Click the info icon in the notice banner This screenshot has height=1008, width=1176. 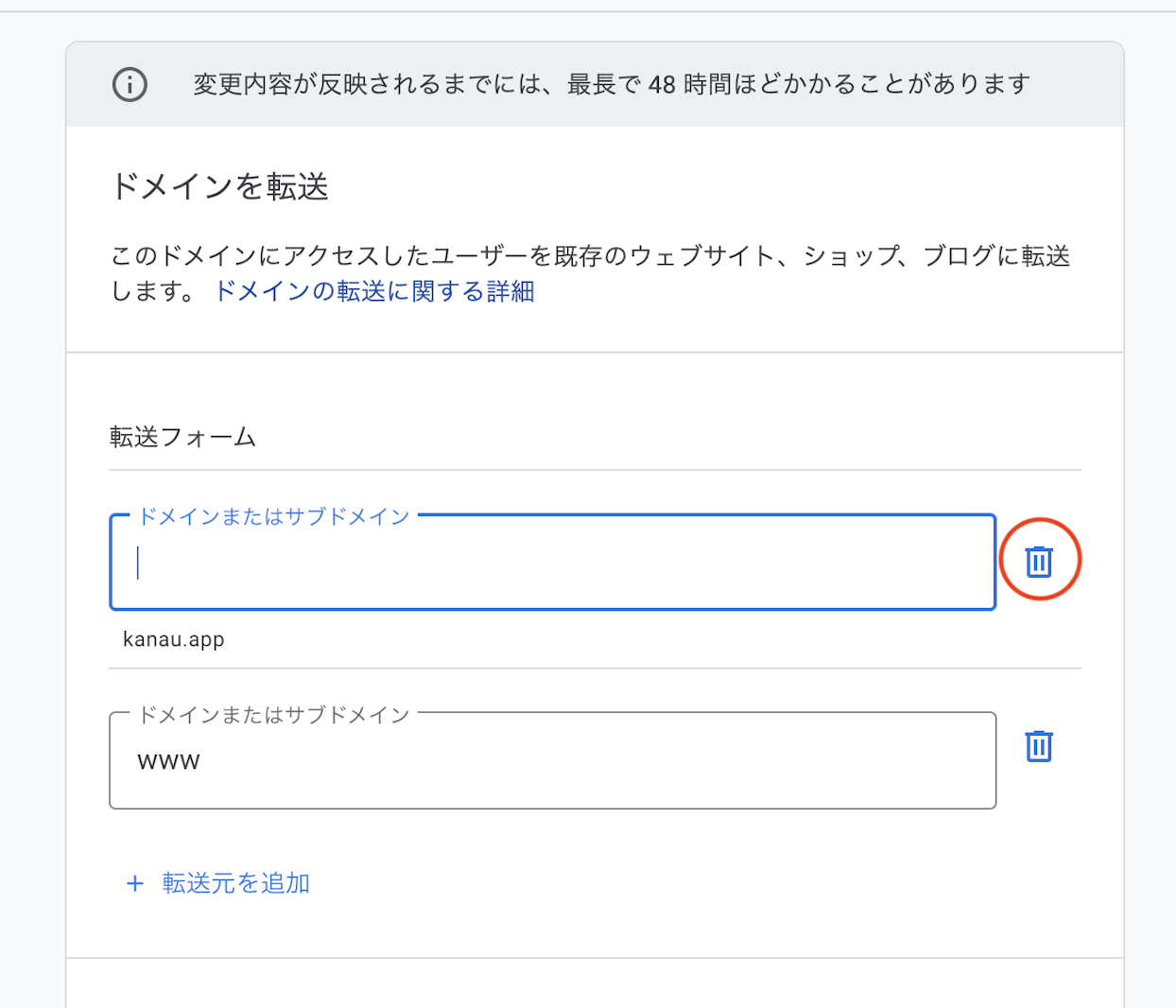tap(130, 84)
